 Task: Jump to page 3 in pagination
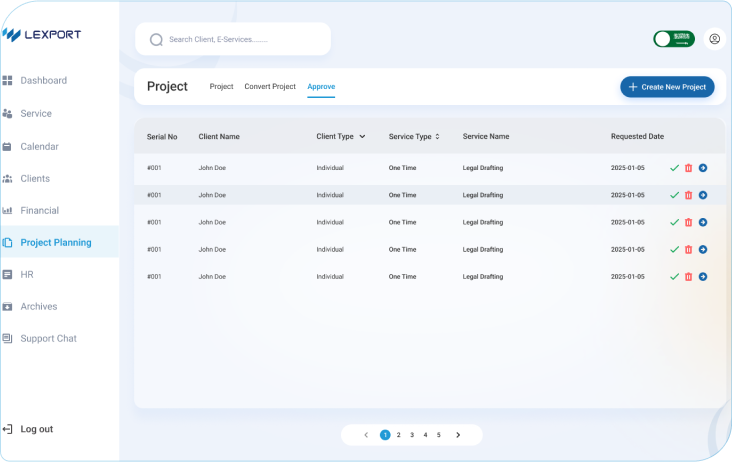pos(412,435)
